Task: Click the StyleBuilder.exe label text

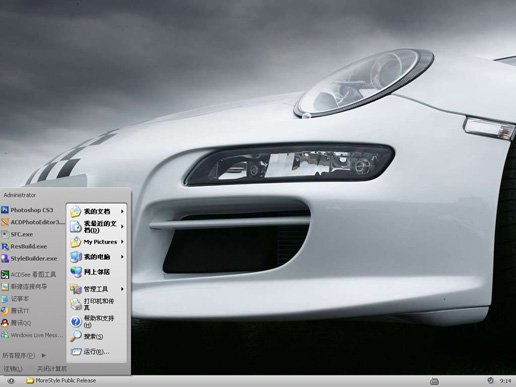Action: tap(34, 258)
